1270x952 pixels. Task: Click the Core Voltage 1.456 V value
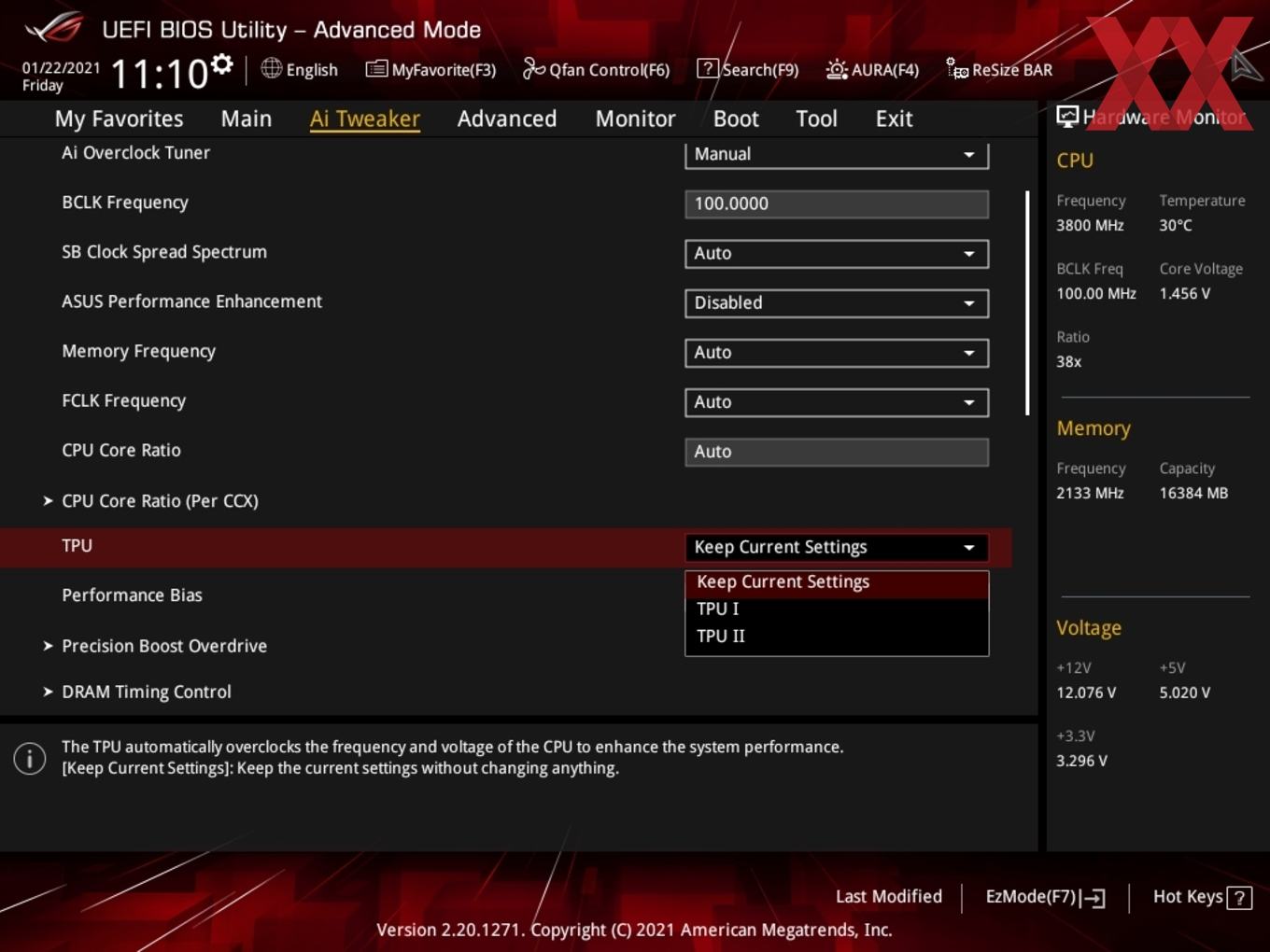click(1185, 294)
